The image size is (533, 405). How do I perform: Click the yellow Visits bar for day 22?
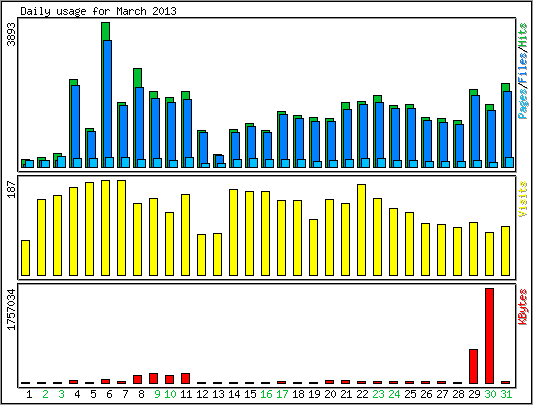pyautogui.click(x=361, y=230)
